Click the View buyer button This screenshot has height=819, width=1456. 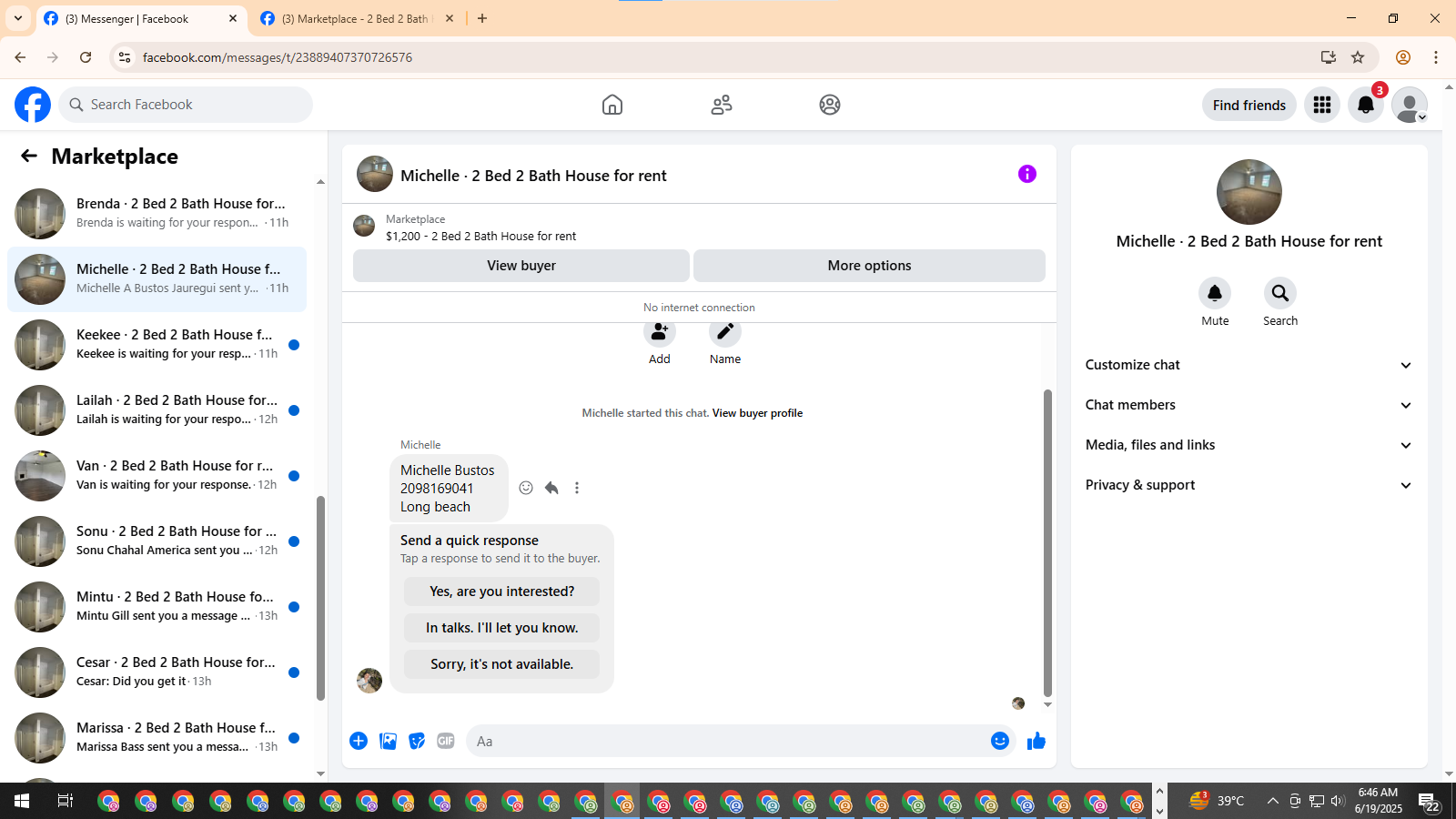click(x=521, y=266)
